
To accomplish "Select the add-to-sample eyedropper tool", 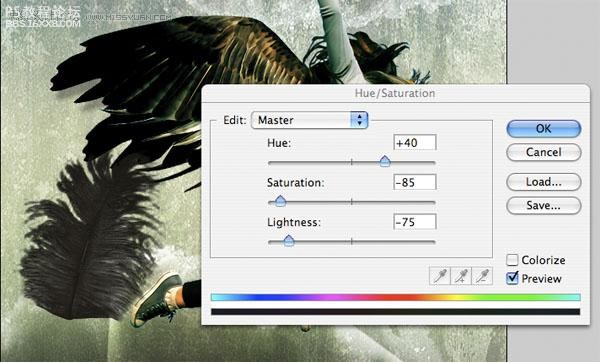I will [461, 276].
